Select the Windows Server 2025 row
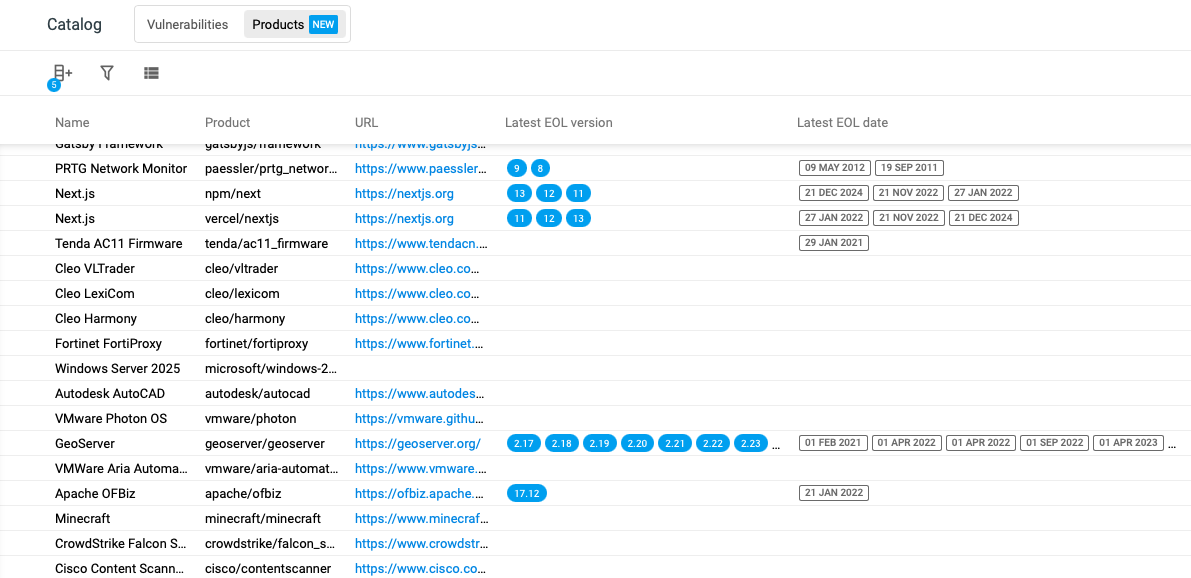1191x578 pixels. tap(117, 368)
